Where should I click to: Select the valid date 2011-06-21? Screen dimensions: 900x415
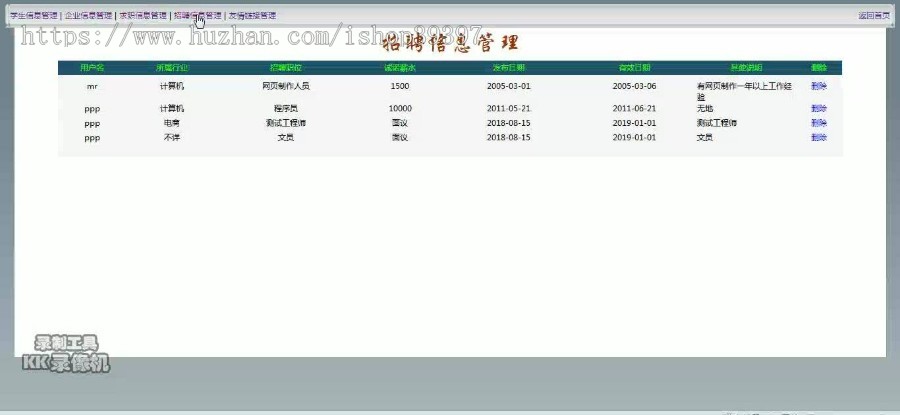634,108
